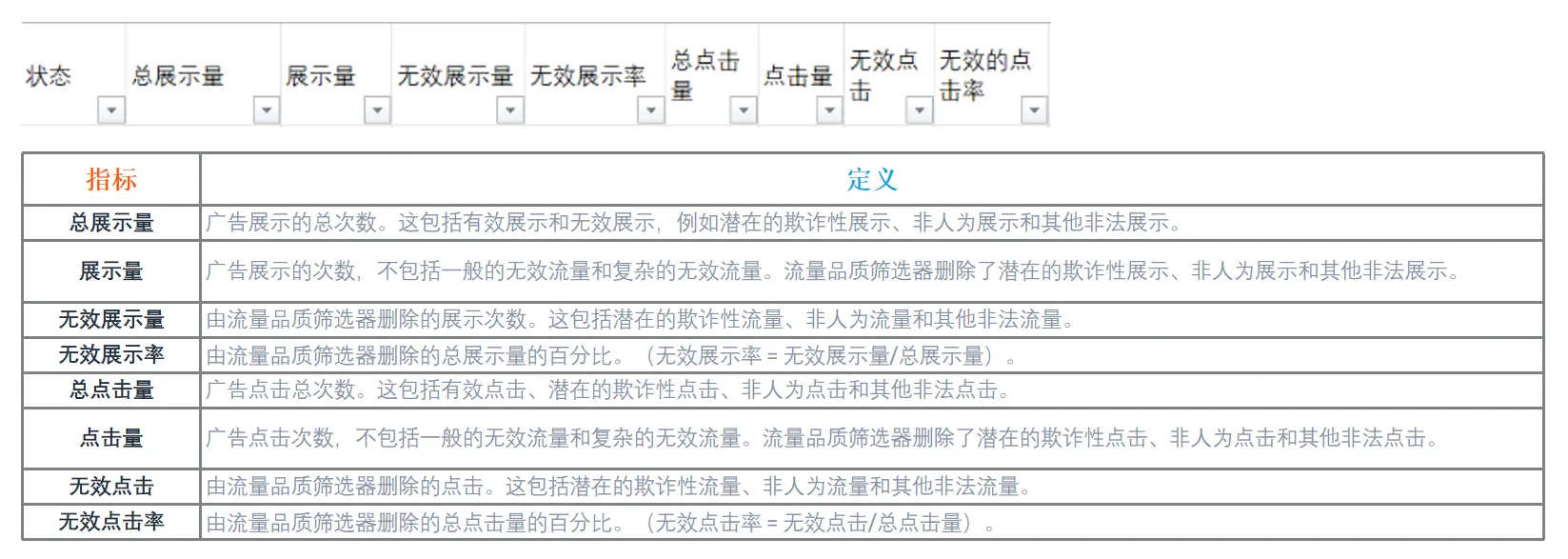This screenshot has height=559, width=1568.
Task: Open the 展示量 column filter dropdown
Action: click(378, 110)
